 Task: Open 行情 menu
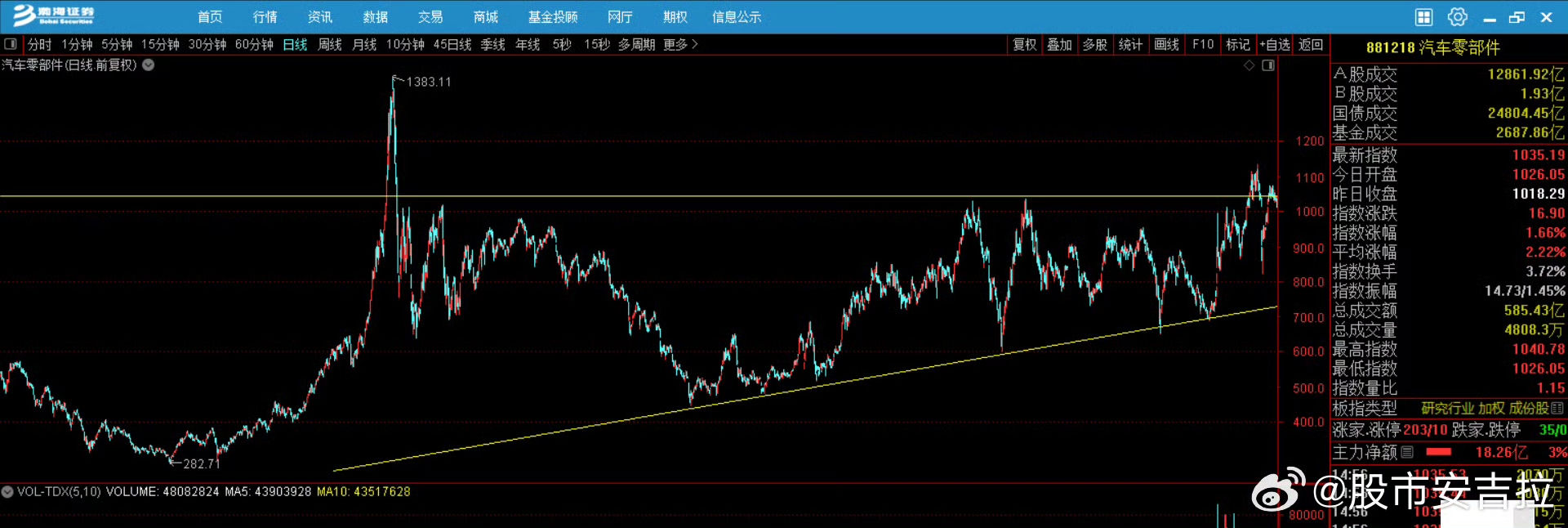click(265, 17)
